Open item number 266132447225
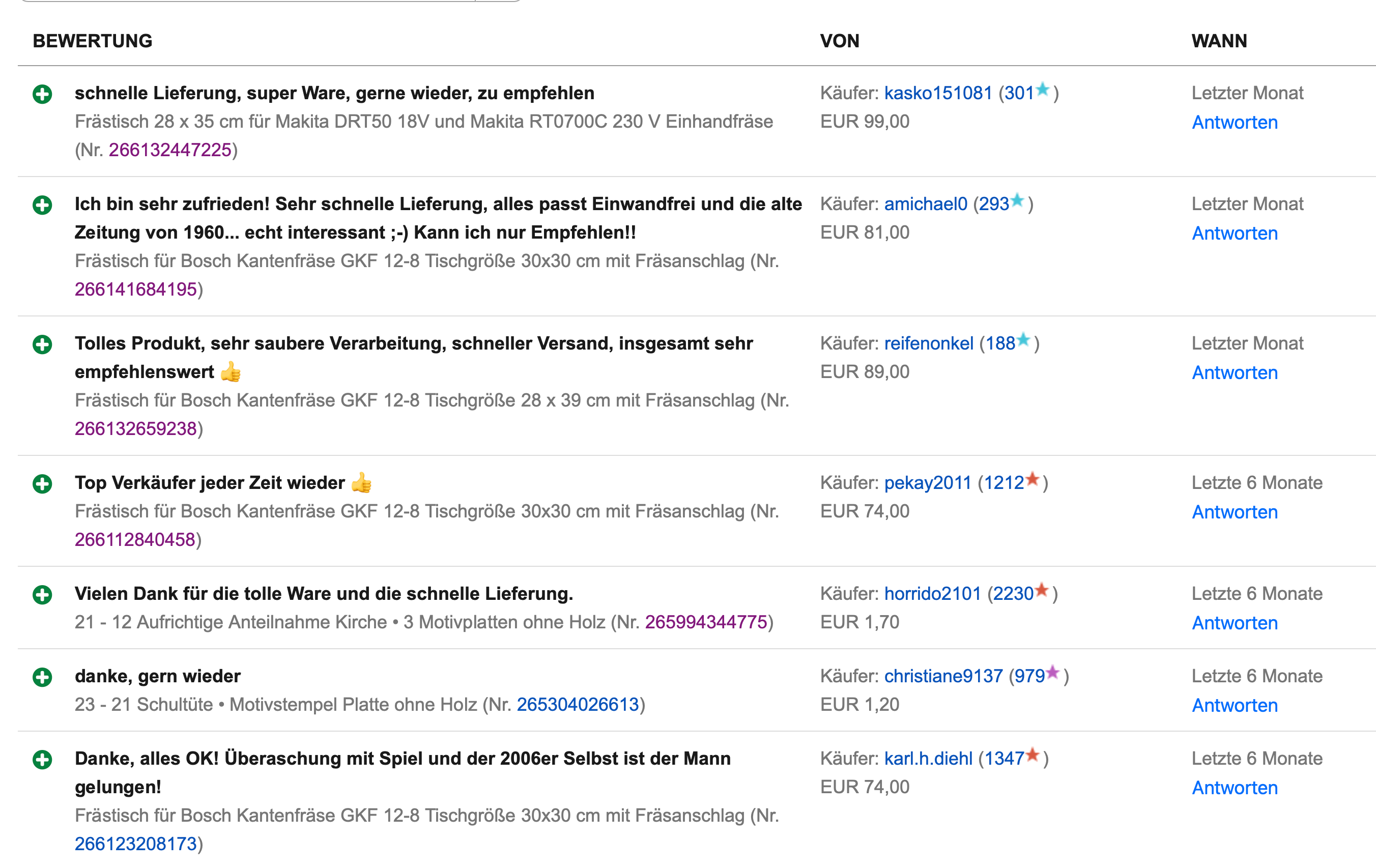The image size is (1376, 868). point(170,150)
